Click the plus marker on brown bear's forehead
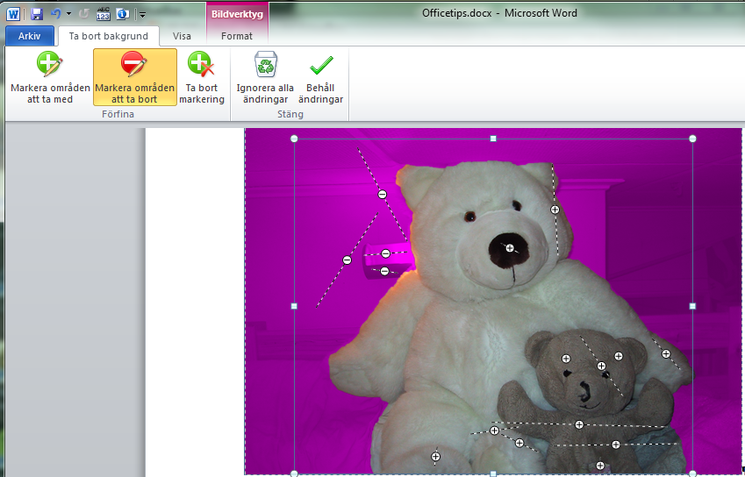 (x=565, y=358)
